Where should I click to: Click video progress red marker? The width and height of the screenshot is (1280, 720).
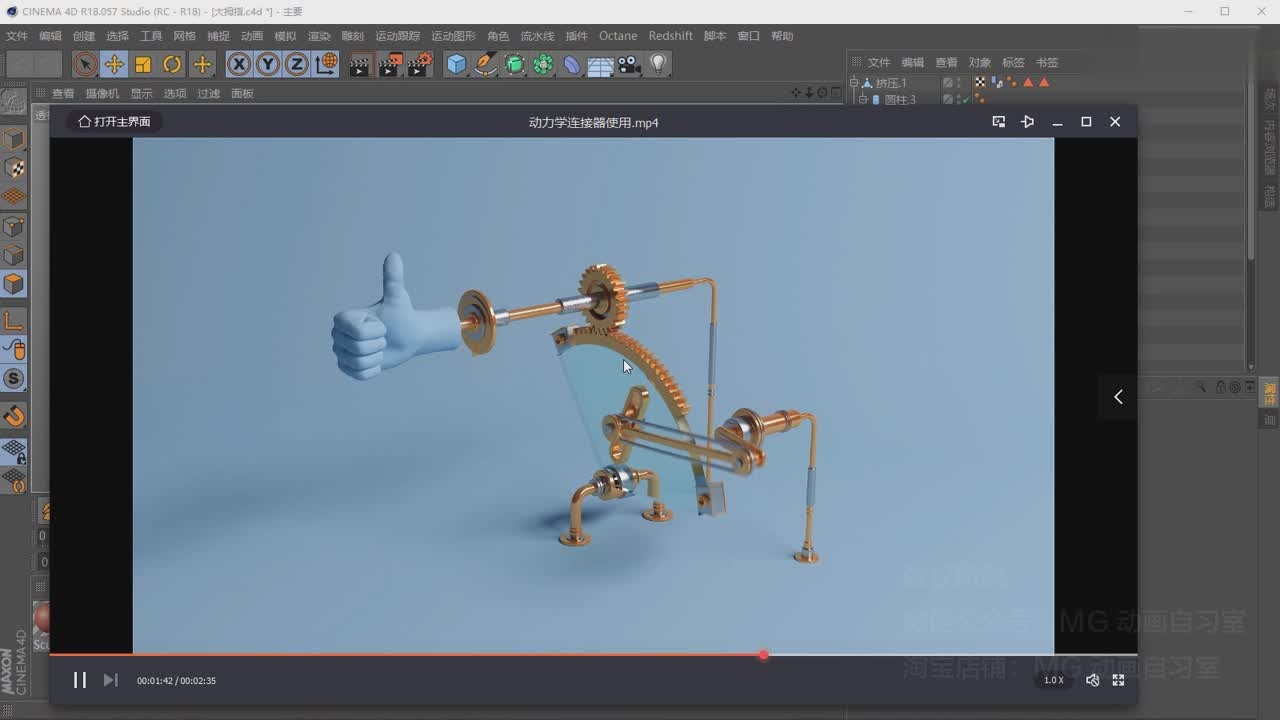tap(763, 655)
